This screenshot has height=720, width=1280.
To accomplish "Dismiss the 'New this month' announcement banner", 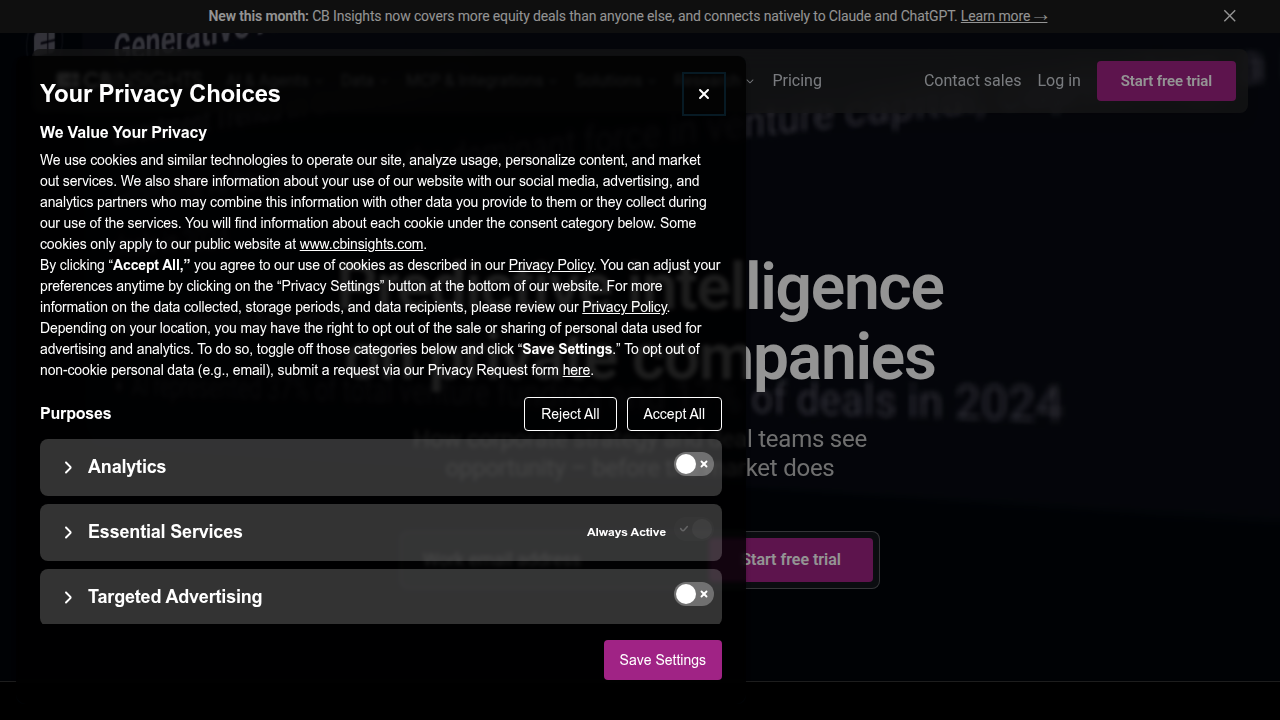I will click(x=1230, y=16).
